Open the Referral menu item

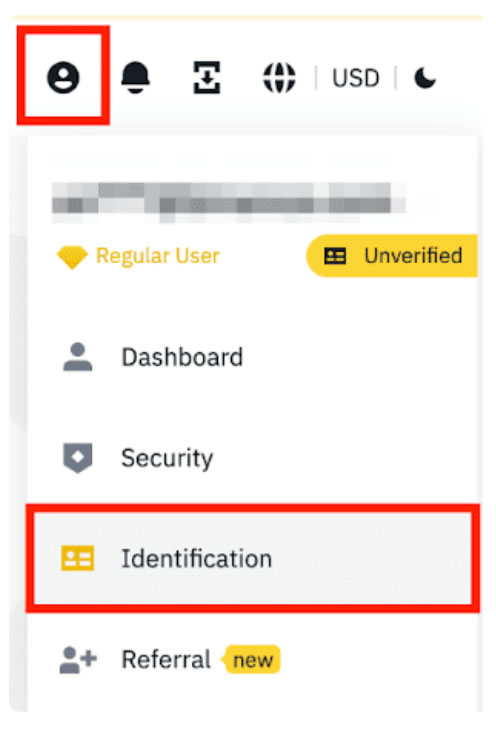tap(253, 659)
